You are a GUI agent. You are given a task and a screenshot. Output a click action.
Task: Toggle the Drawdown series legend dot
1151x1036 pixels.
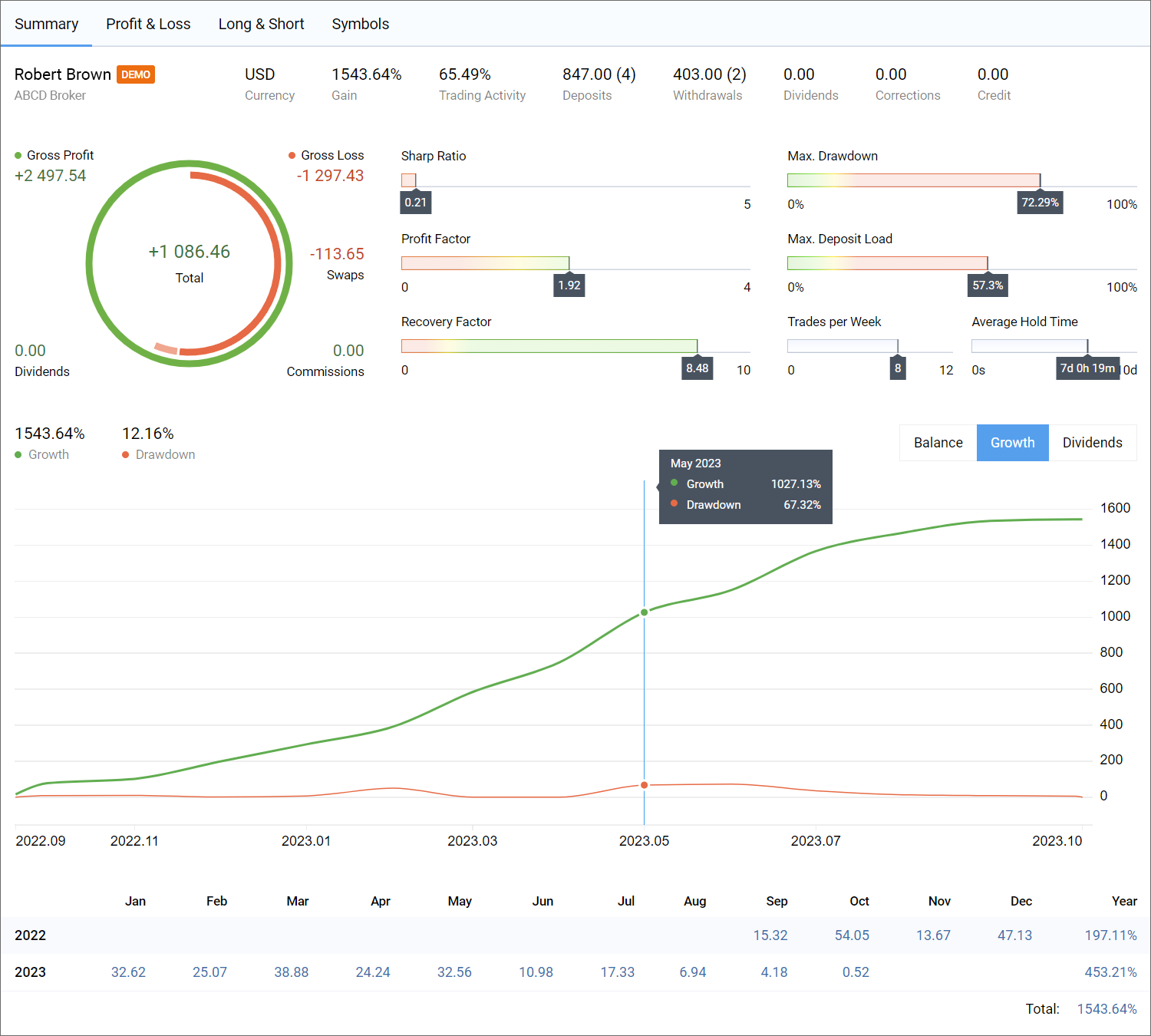[x=126, y=455]
